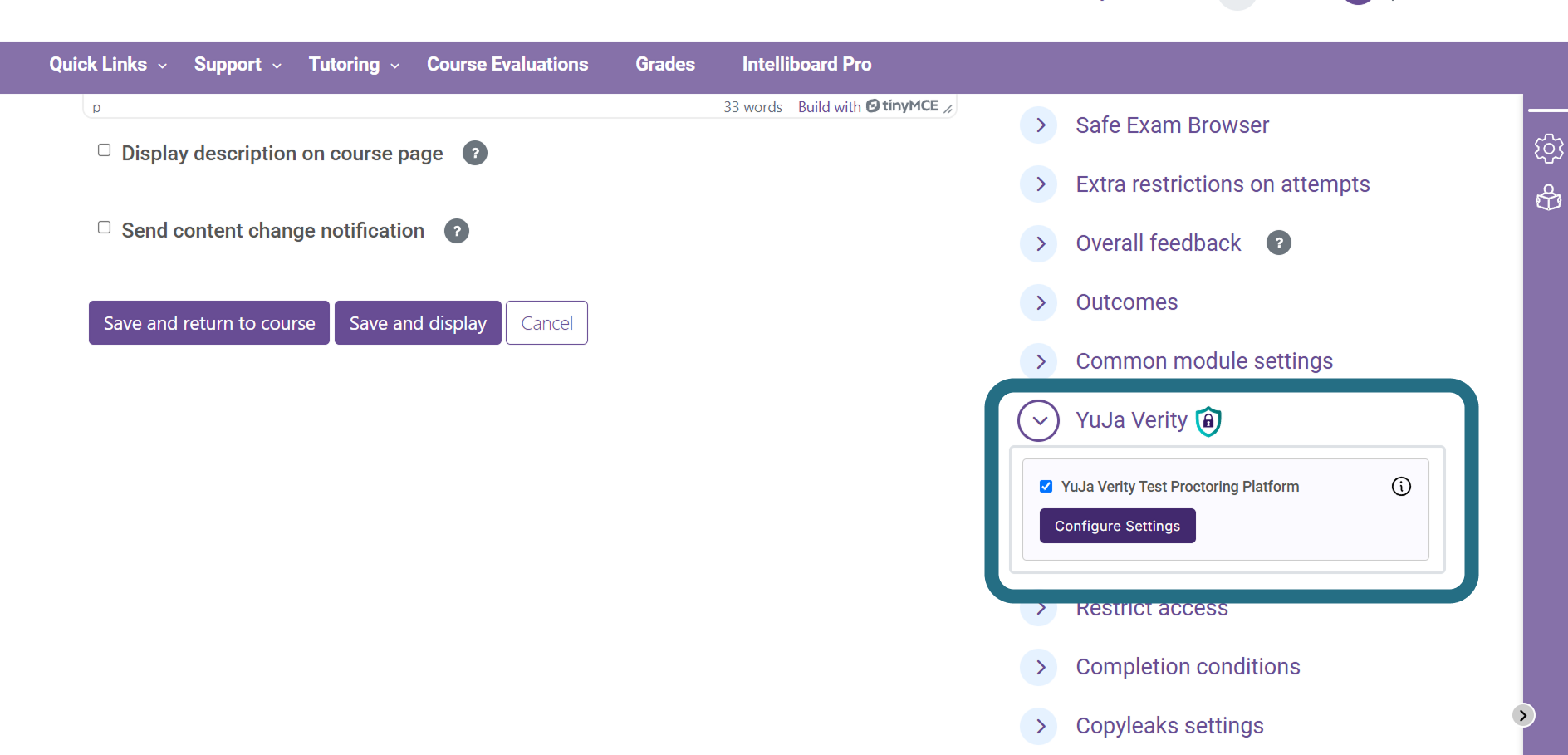This screenshot has width=1568, height=755.
Task: Expand Extra restrictions on attempts section
Action: 1039,184
